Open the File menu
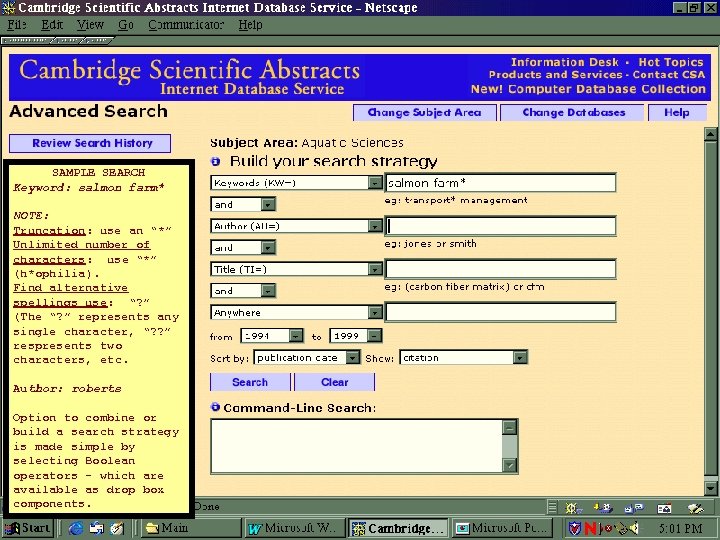720x540 pixels. click(x=17, y=25)
